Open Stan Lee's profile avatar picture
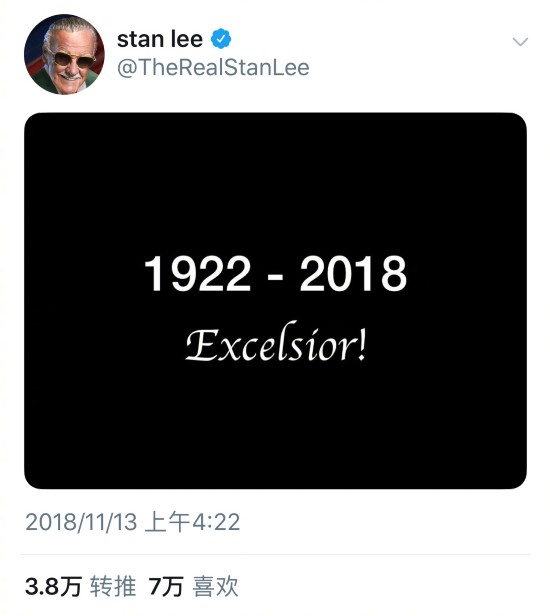 [x=64, y=54]
